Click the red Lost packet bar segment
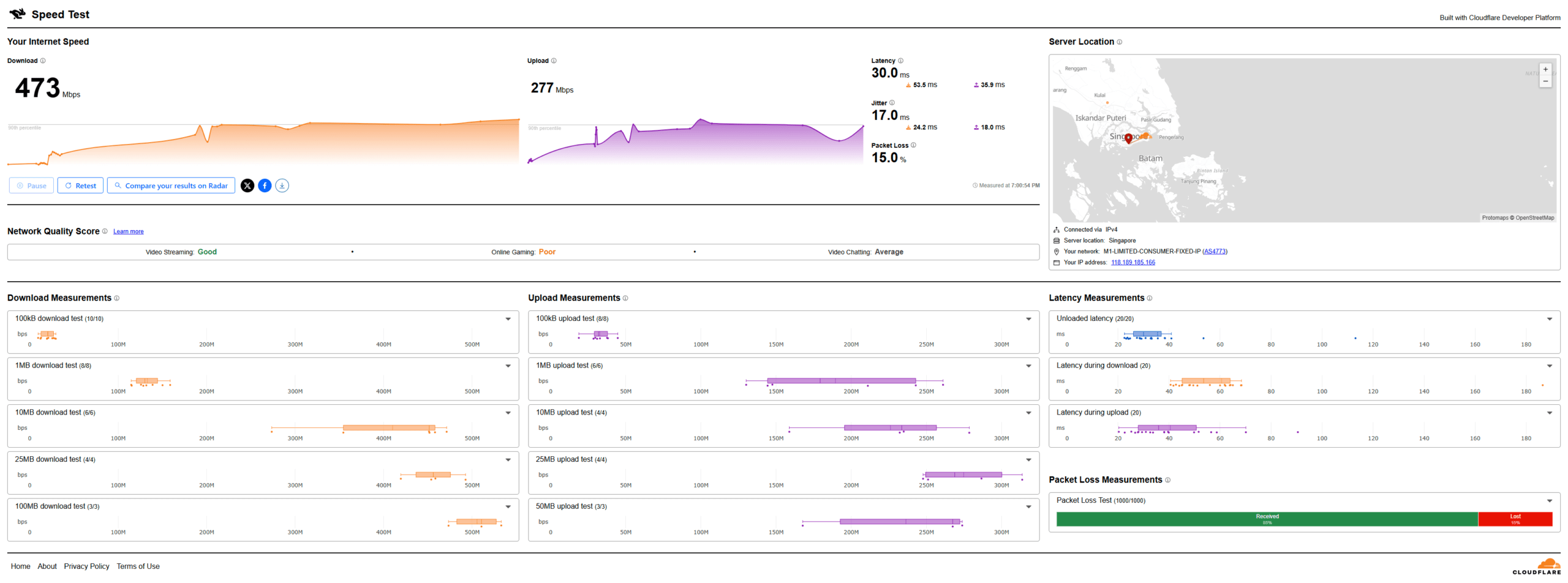Screen dimensions: 1568x583 click(1514, 519)
